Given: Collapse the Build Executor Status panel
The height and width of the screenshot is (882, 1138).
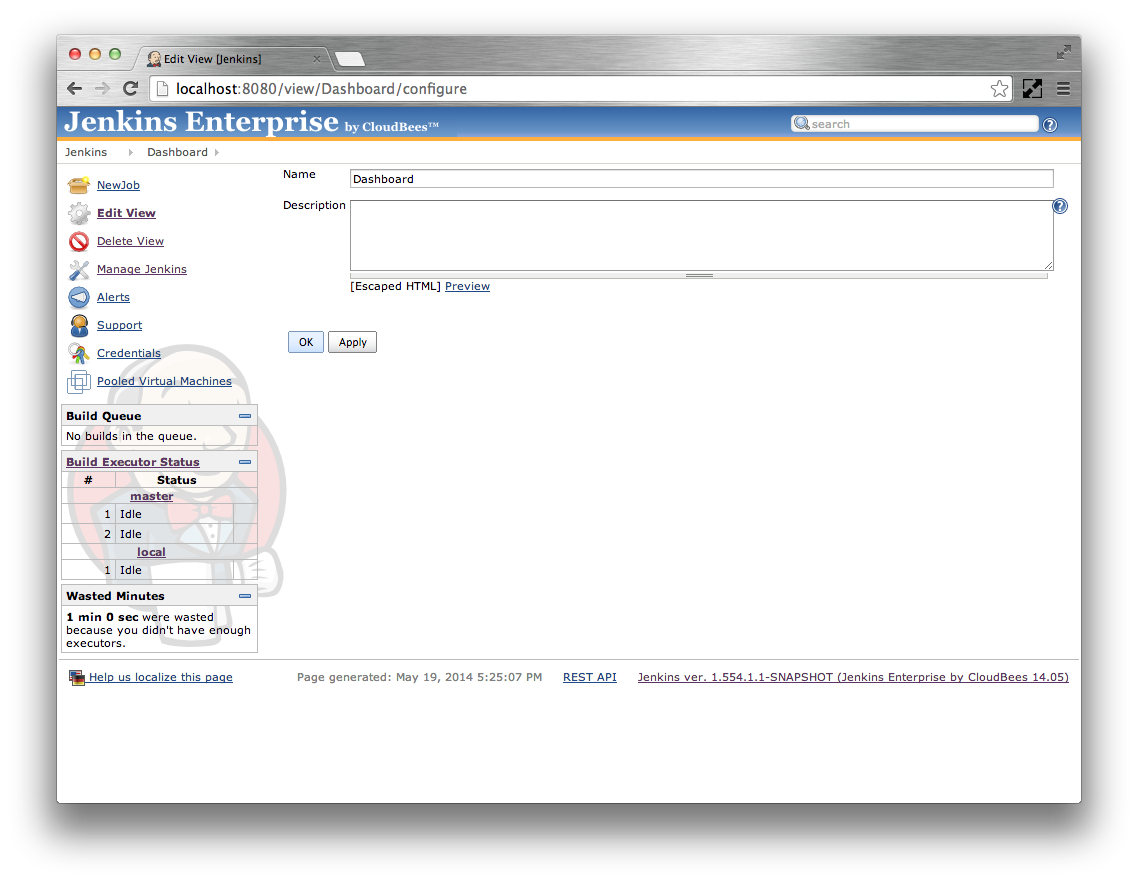Looking at the screenshot, I should (x=245, y=462).
